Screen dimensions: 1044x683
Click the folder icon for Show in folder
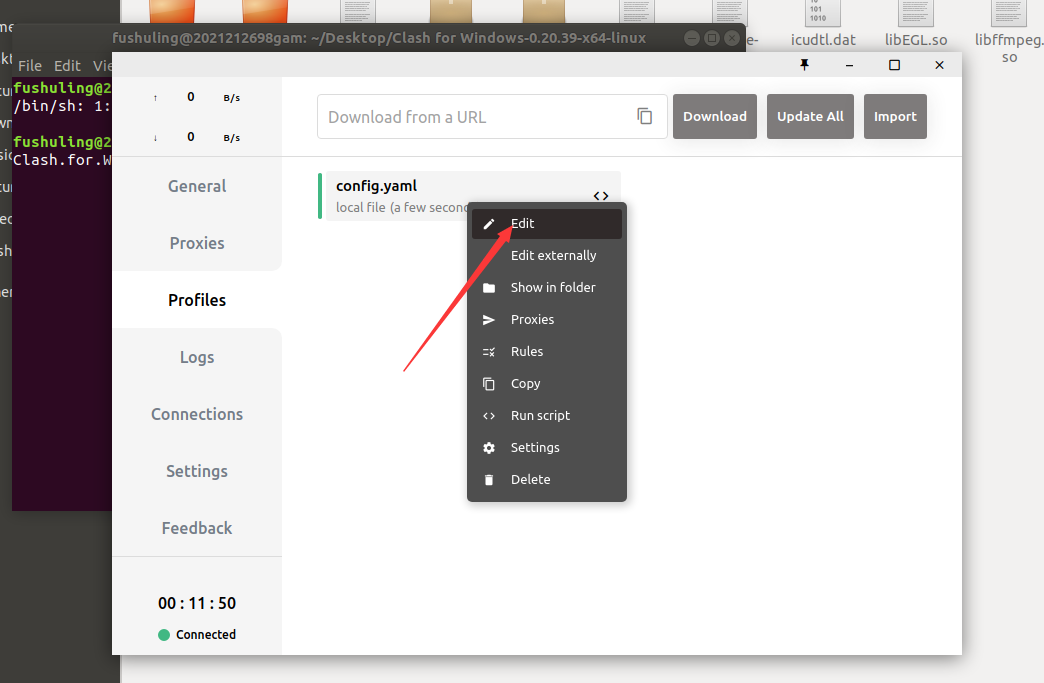(x=489, y=288)
